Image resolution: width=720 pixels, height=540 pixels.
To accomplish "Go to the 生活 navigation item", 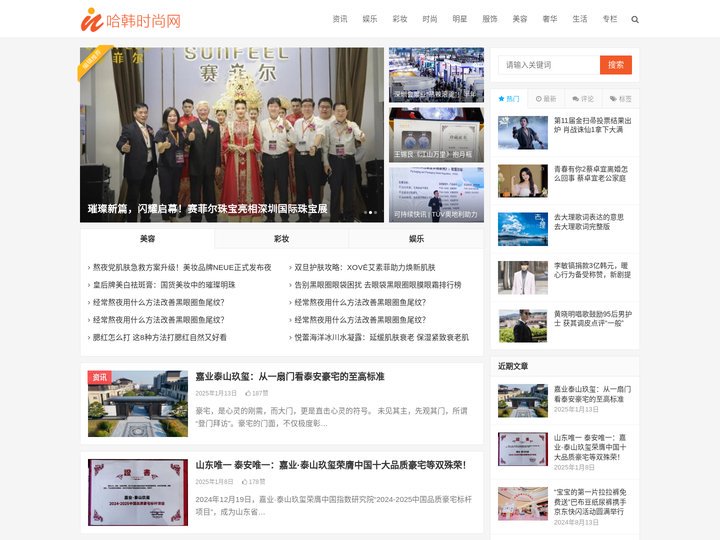I will [580, 19].
